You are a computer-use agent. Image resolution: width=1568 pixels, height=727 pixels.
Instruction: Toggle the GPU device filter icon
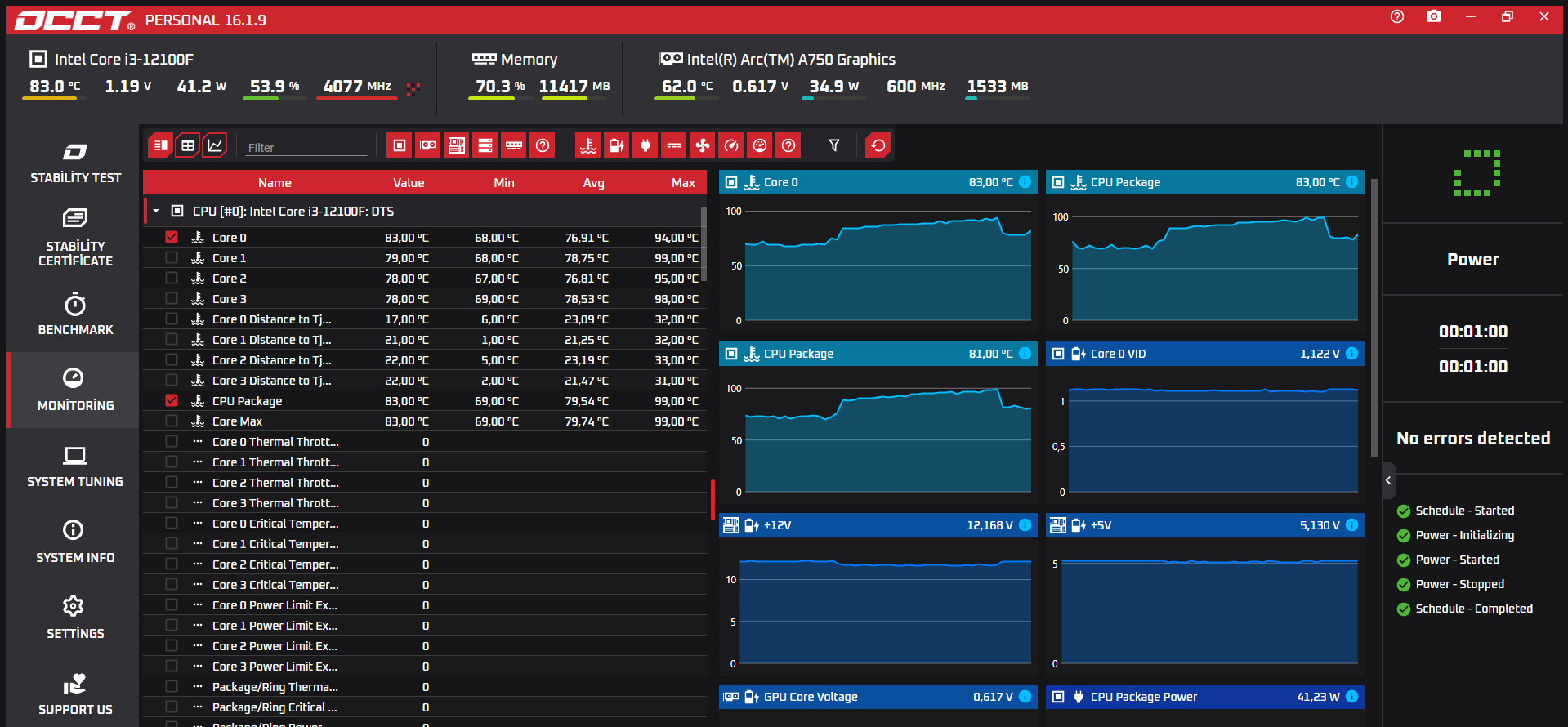(428, 145)
